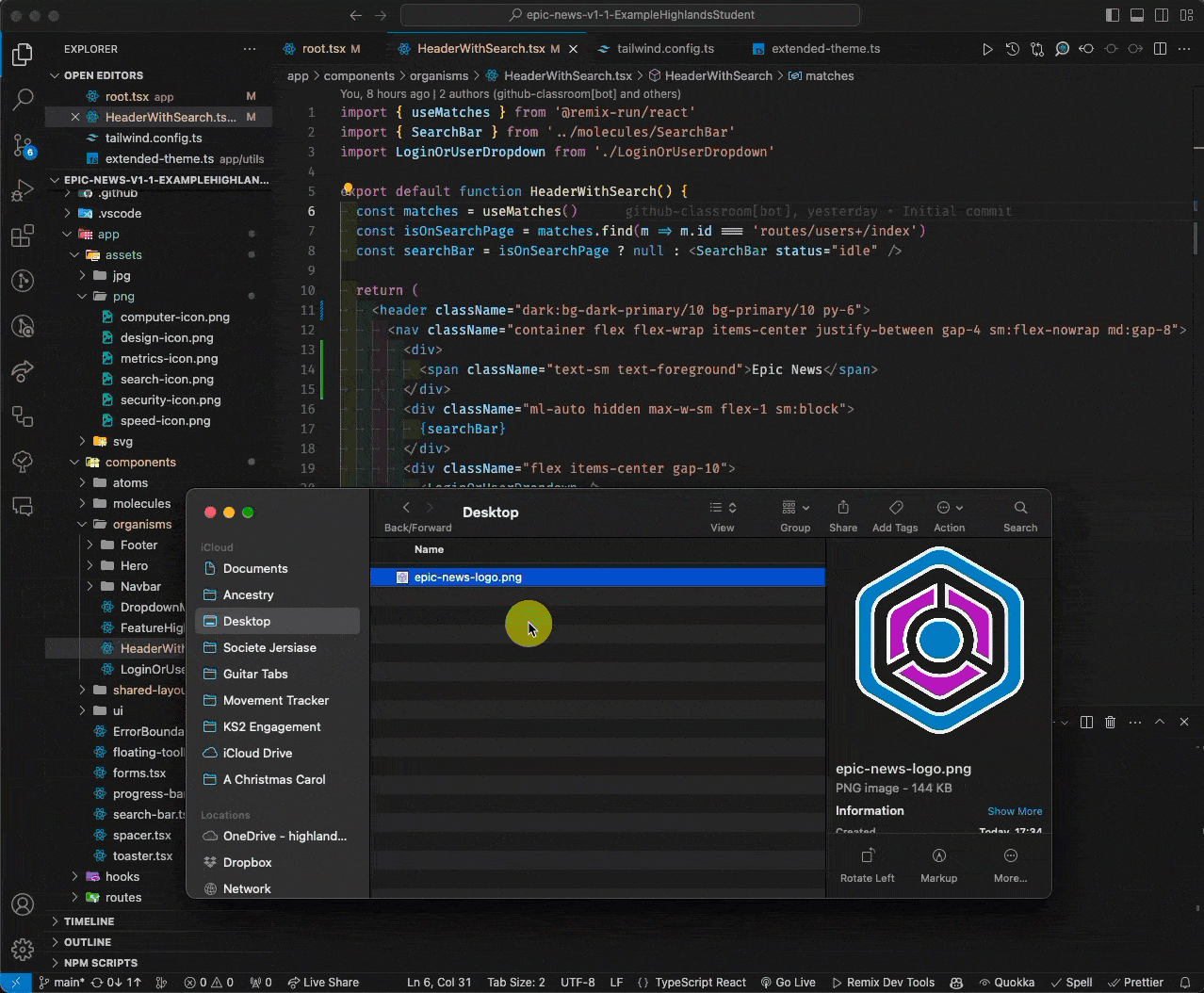
Task: Click the Finder Share icon
Action: coord(843,508)
